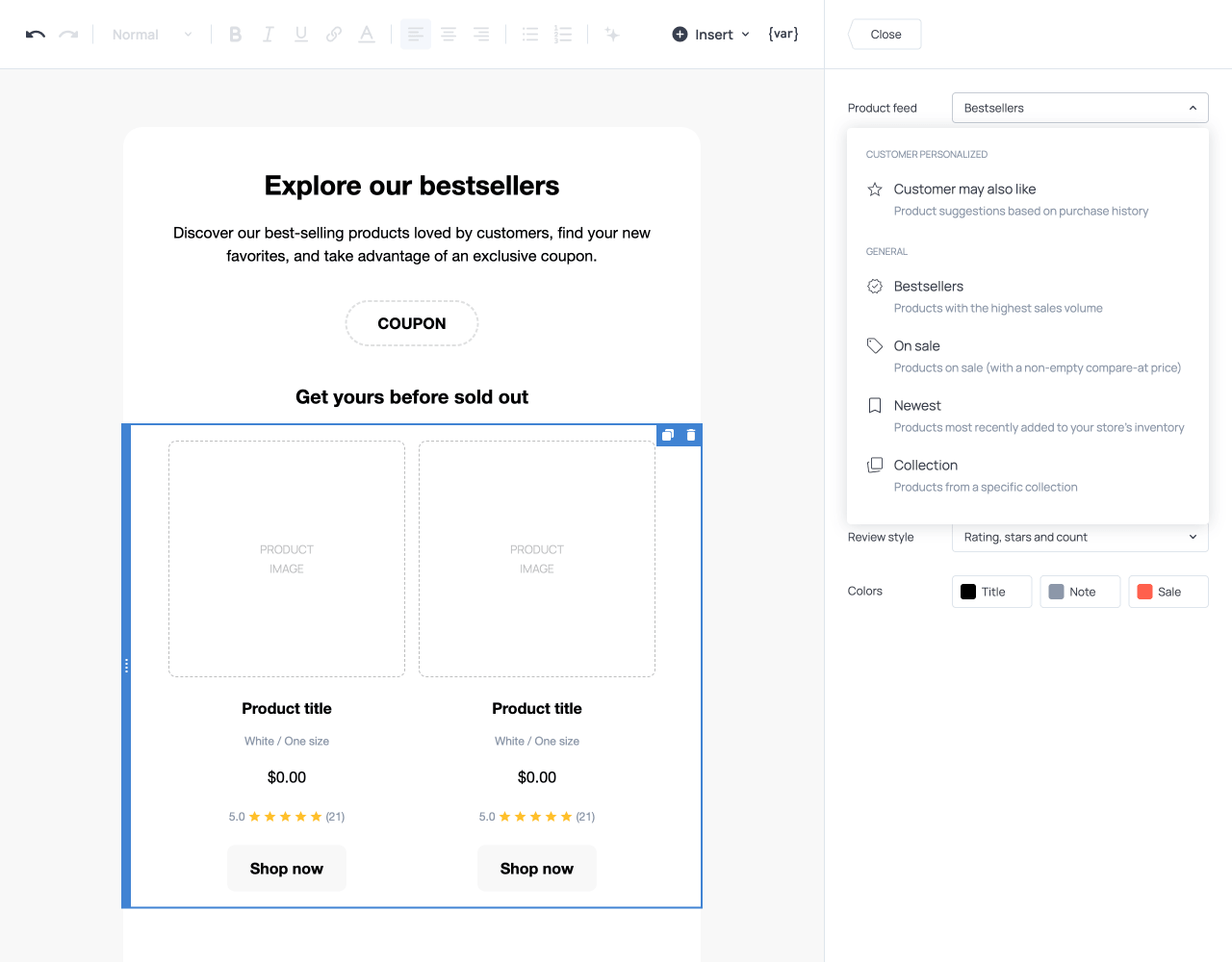The width and height of the screenshot is (1232, 962).
Task: Apply bold formatting
Action: click(x=235, y=34)
